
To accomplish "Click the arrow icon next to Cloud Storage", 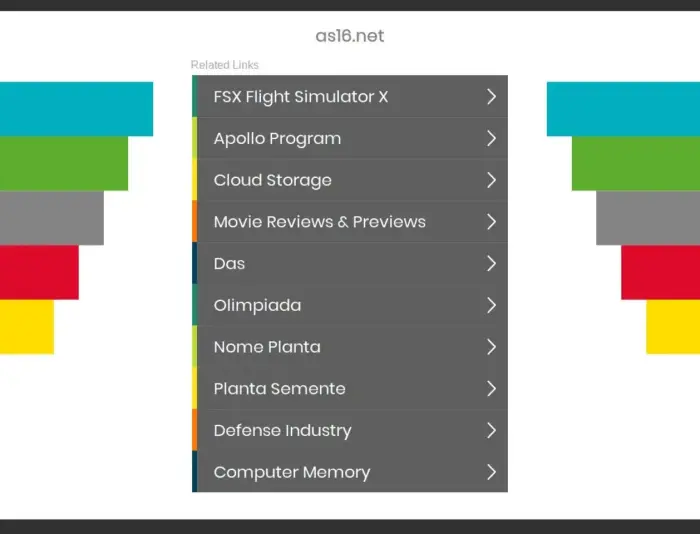I will [491, 180].
